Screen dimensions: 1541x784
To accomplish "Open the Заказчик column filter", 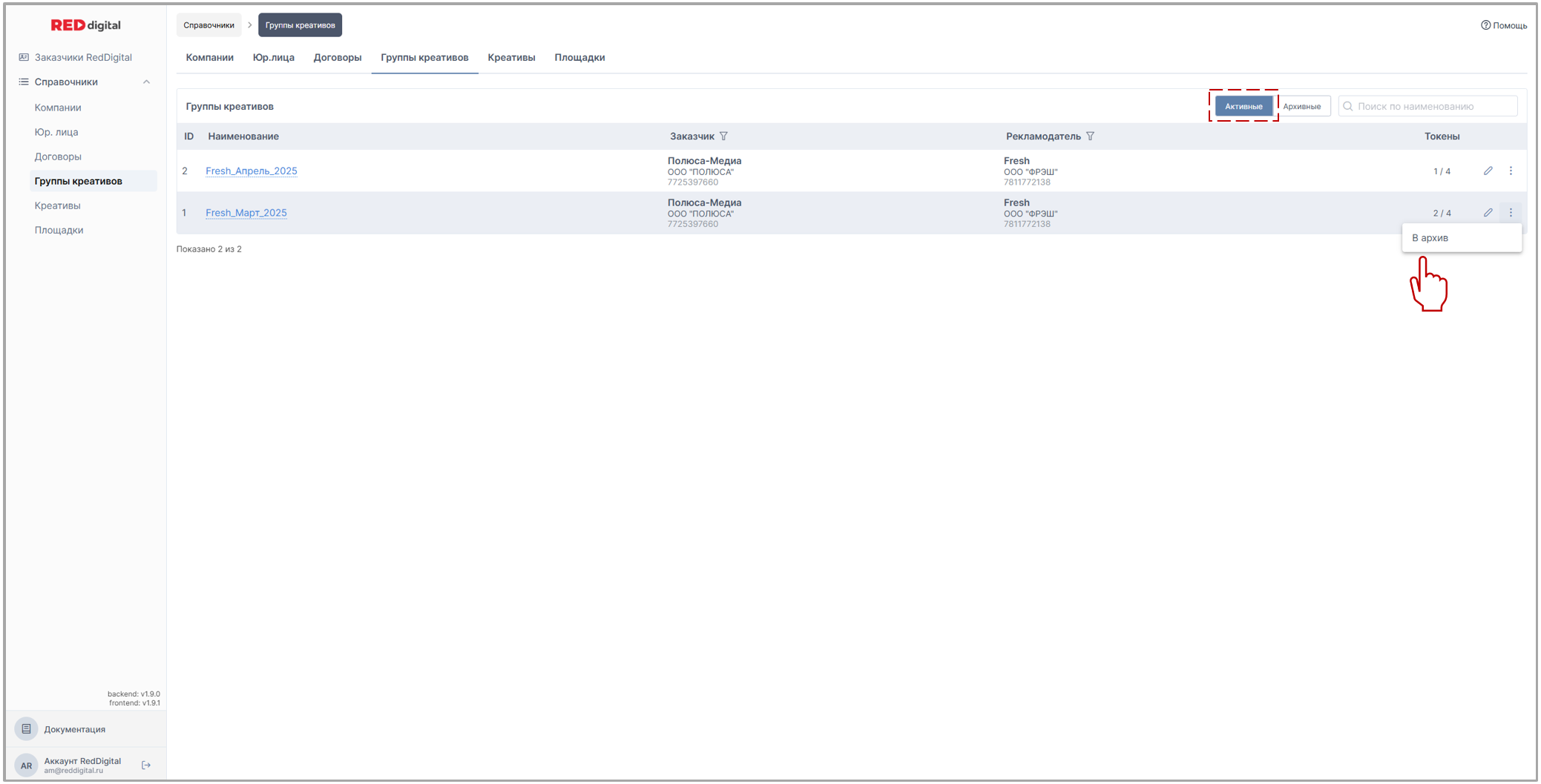I will tap(724, 136).
